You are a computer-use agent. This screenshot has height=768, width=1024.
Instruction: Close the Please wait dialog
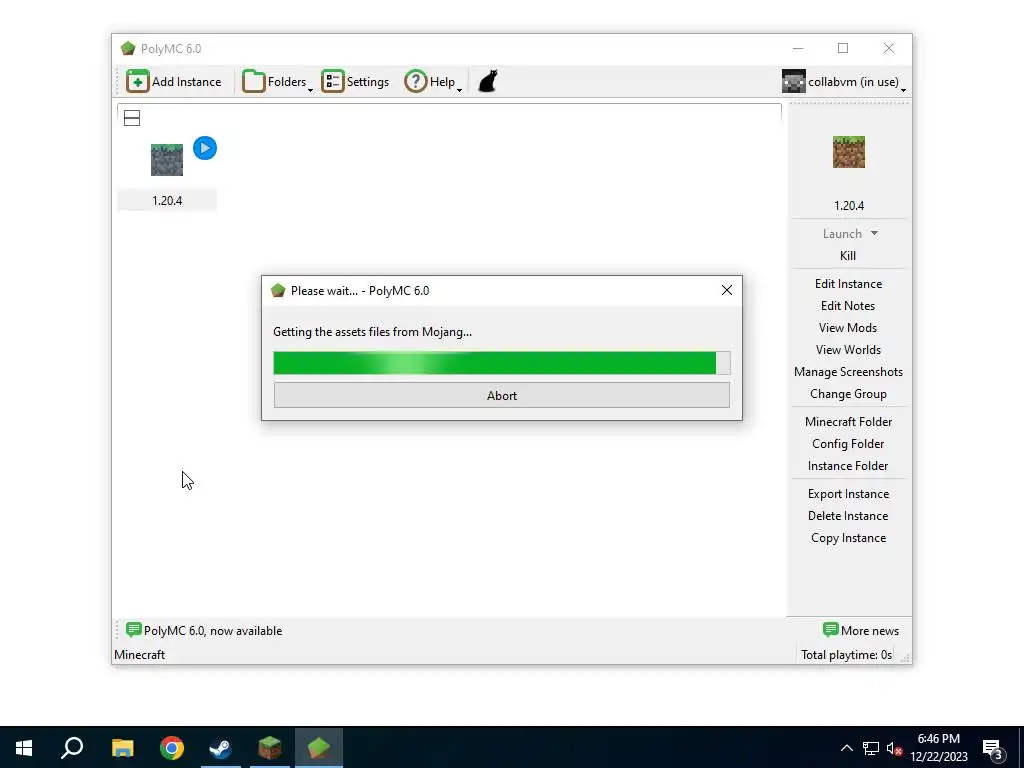click(x=726, y=291)
